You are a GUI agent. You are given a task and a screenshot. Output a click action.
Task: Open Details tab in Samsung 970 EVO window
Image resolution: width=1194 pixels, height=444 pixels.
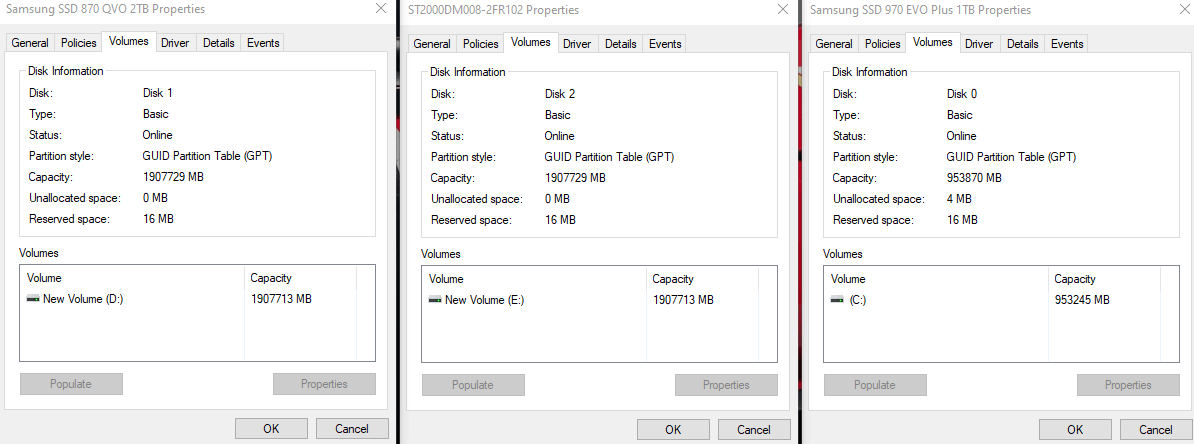tap(1023, 44)
